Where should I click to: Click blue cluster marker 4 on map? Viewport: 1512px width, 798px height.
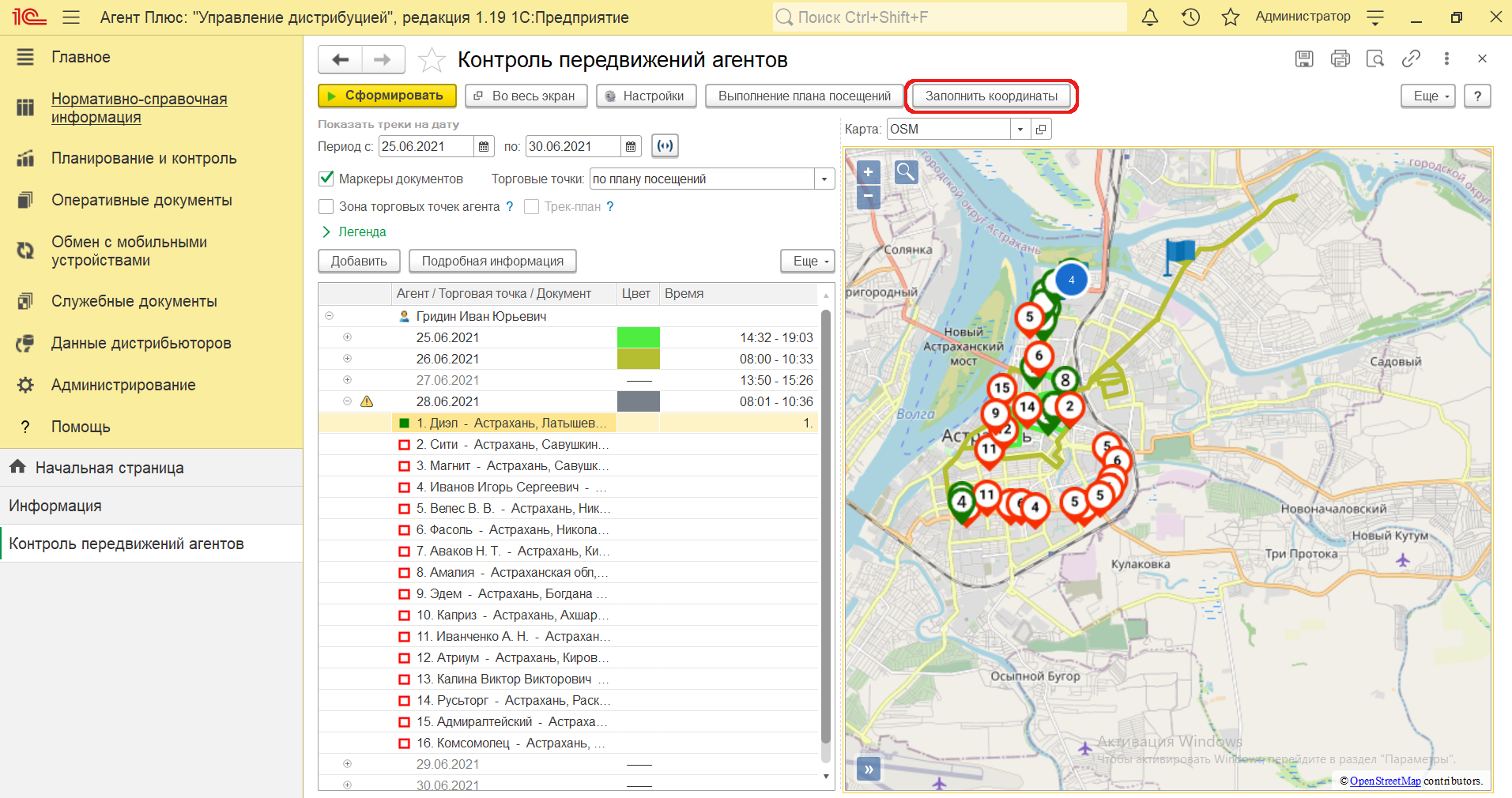[x=1071, y=280]
